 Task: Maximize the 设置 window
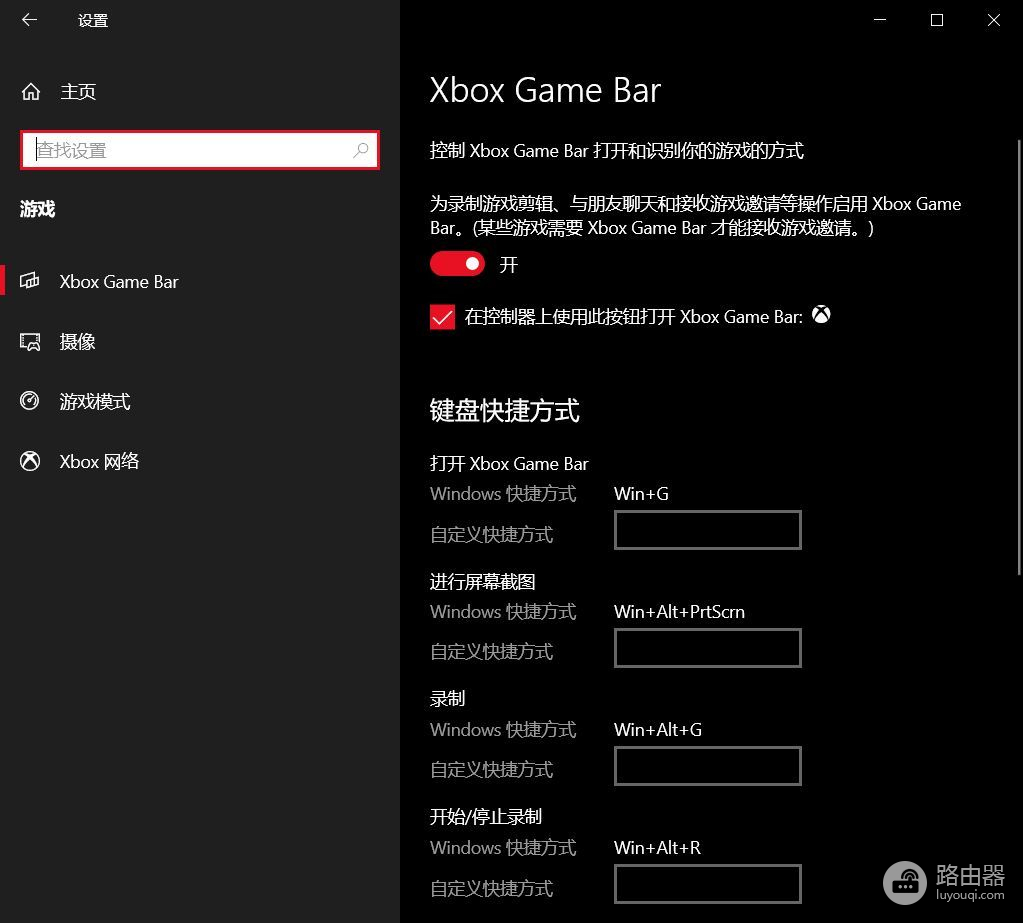point(937,20)
